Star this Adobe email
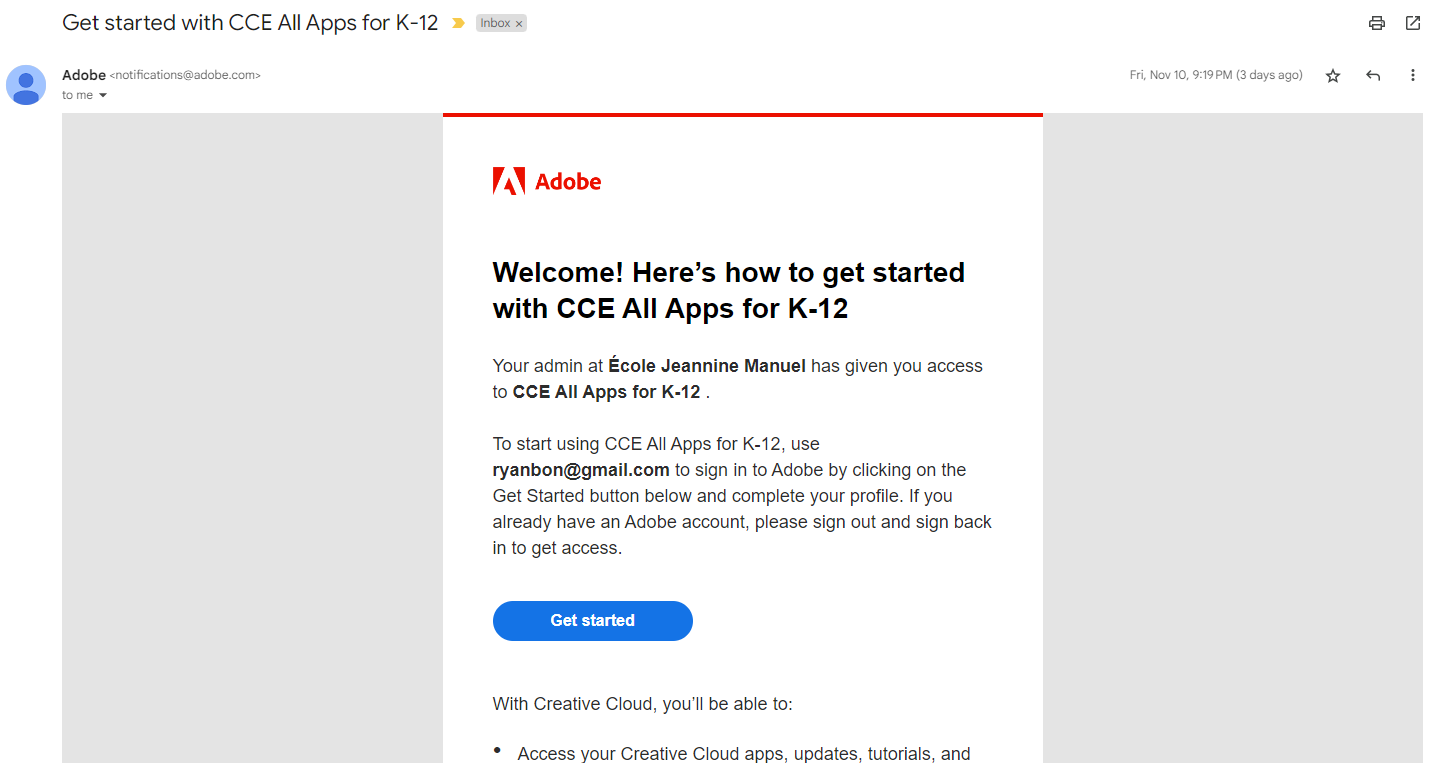 click(1333, 76)
